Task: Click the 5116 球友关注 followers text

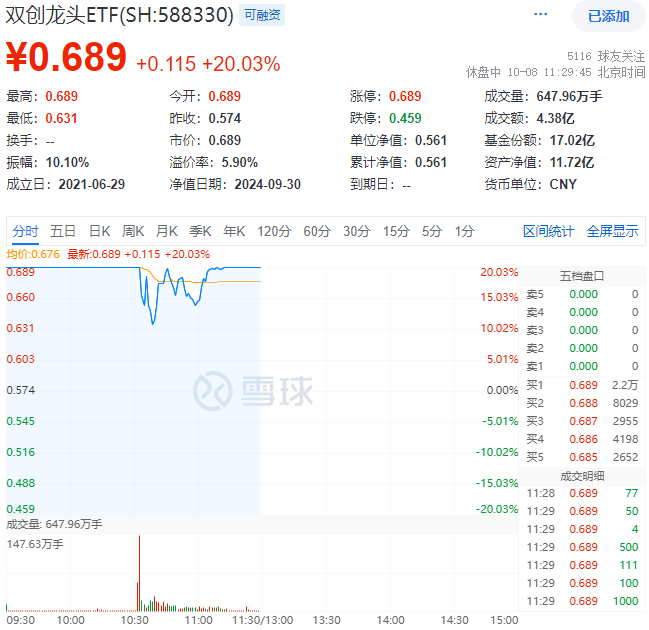Action: [606, 56]
